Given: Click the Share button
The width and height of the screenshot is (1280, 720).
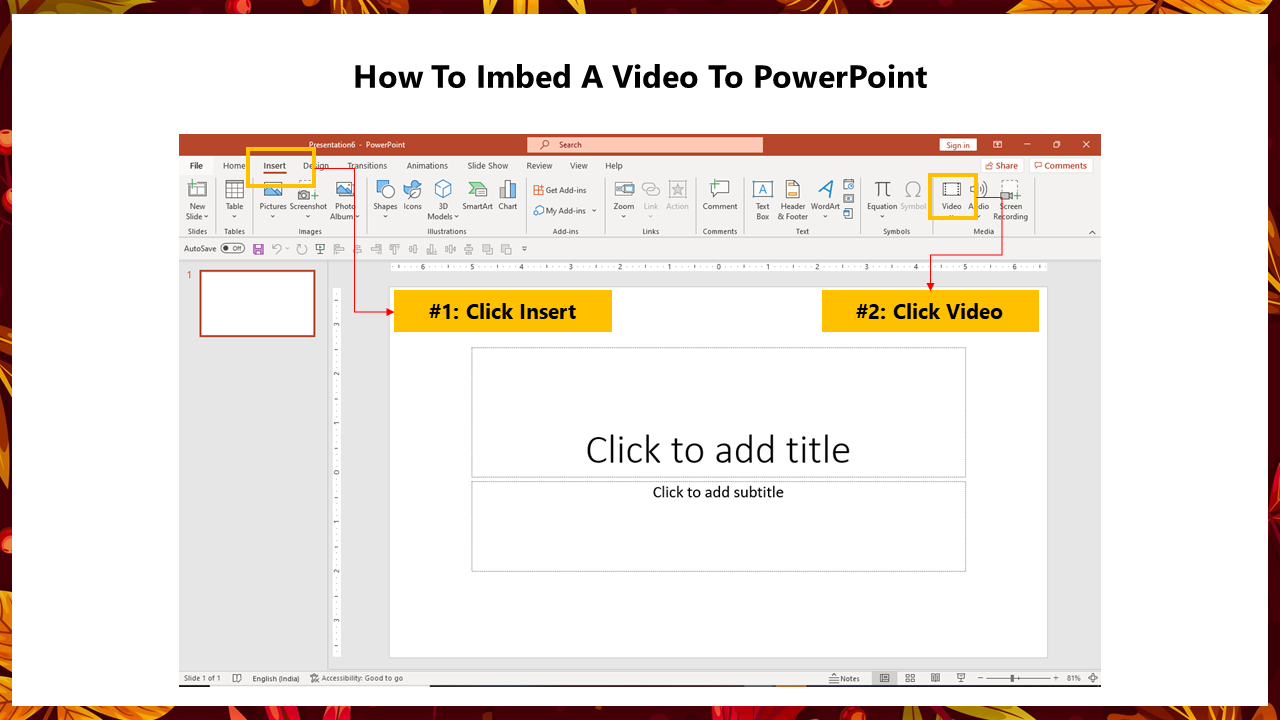Looking at the screenshot, I should click(1001, 166).
